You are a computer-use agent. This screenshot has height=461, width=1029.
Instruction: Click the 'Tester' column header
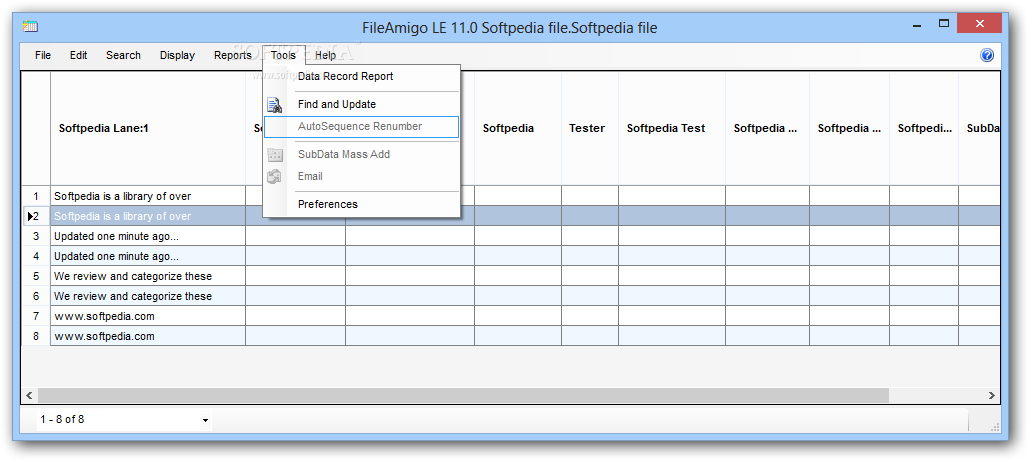pos(590,129)
